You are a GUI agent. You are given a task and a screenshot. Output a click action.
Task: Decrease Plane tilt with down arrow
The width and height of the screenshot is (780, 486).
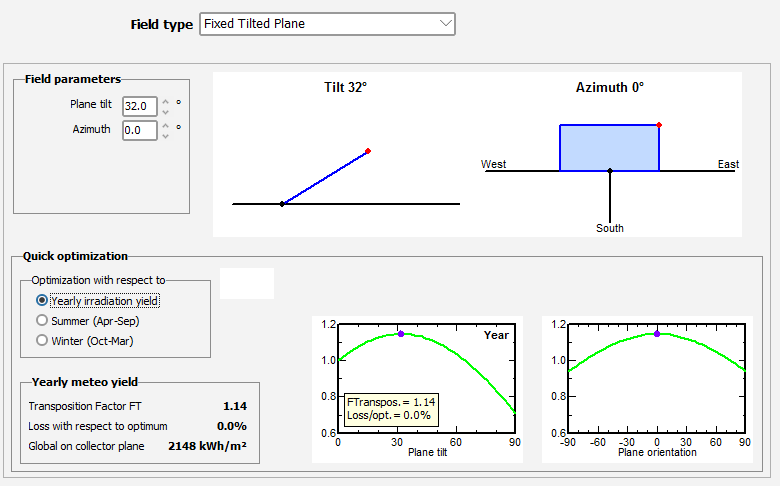click(x=166, y=112)
